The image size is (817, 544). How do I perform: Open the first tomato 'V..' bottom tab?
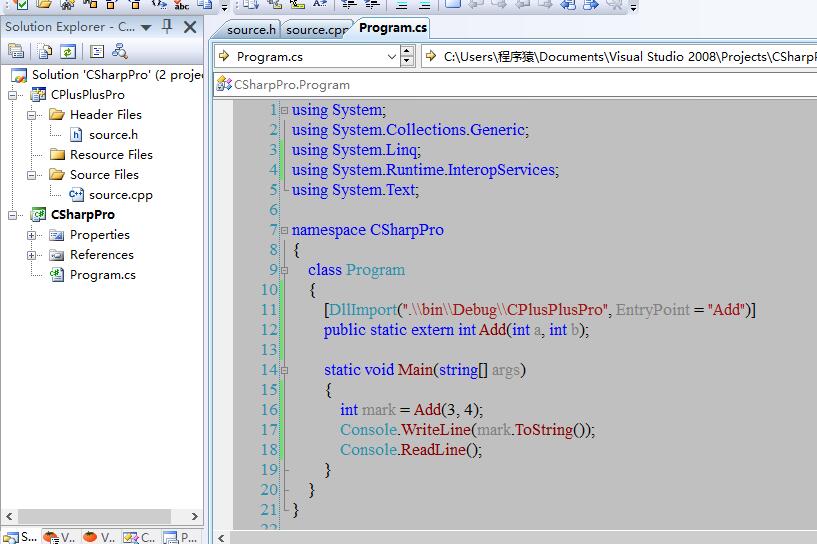click(59, 537)
